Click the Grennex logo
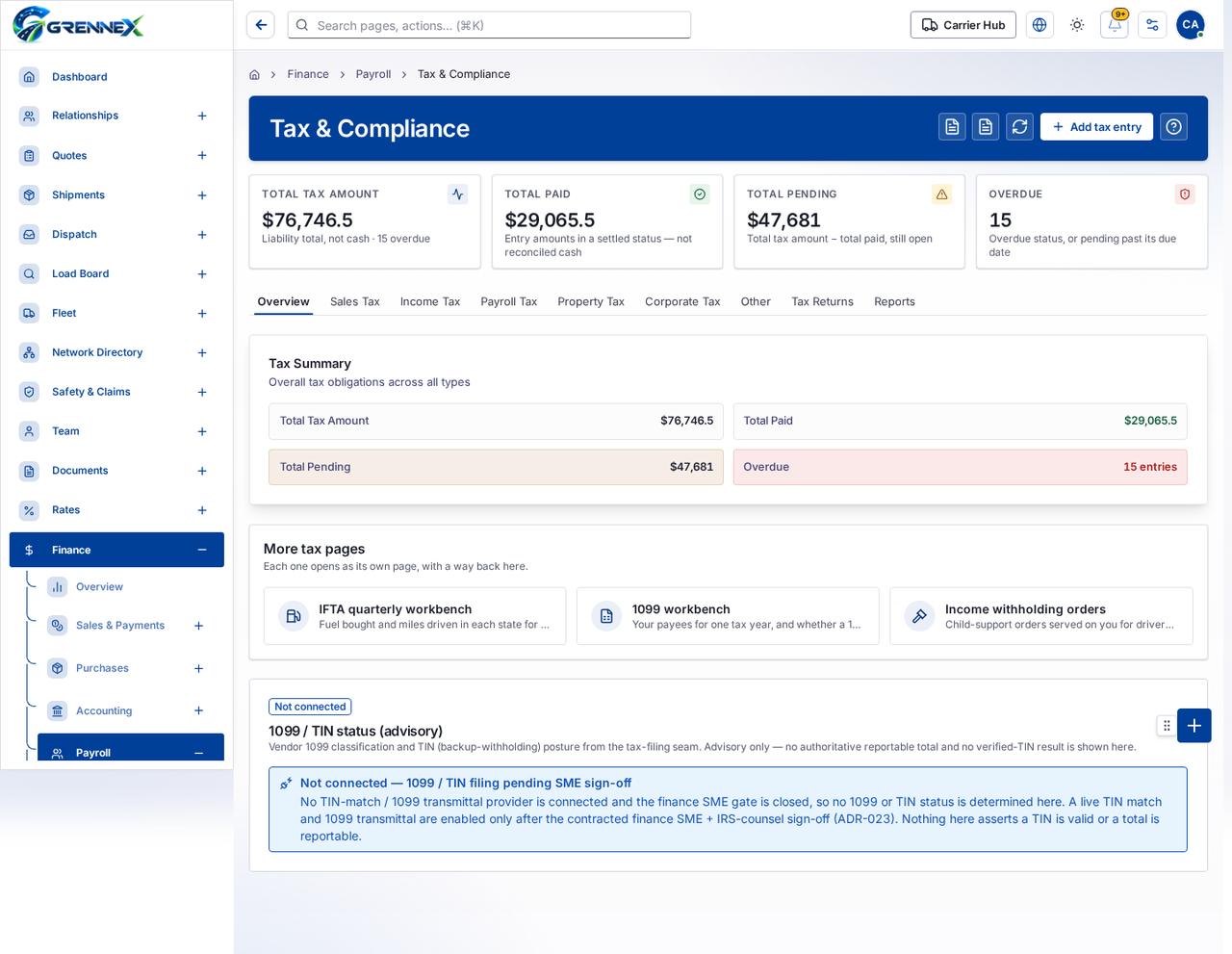The height and width of the screenshot is (954, 1232). 79,25
